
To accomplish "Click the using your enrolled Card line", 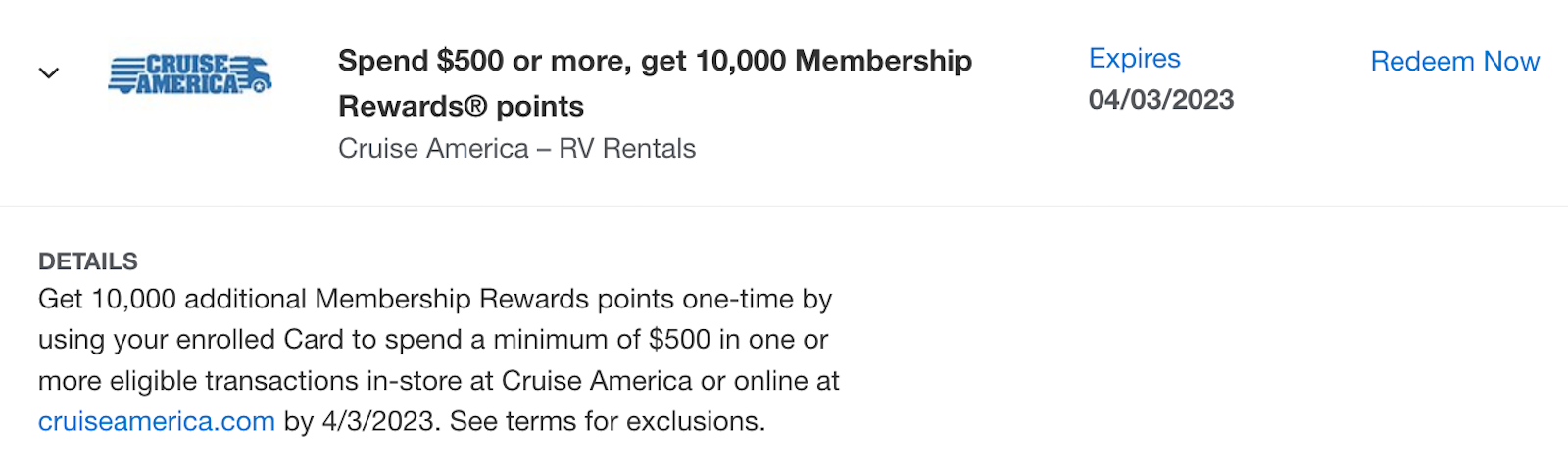I will 433,340.
